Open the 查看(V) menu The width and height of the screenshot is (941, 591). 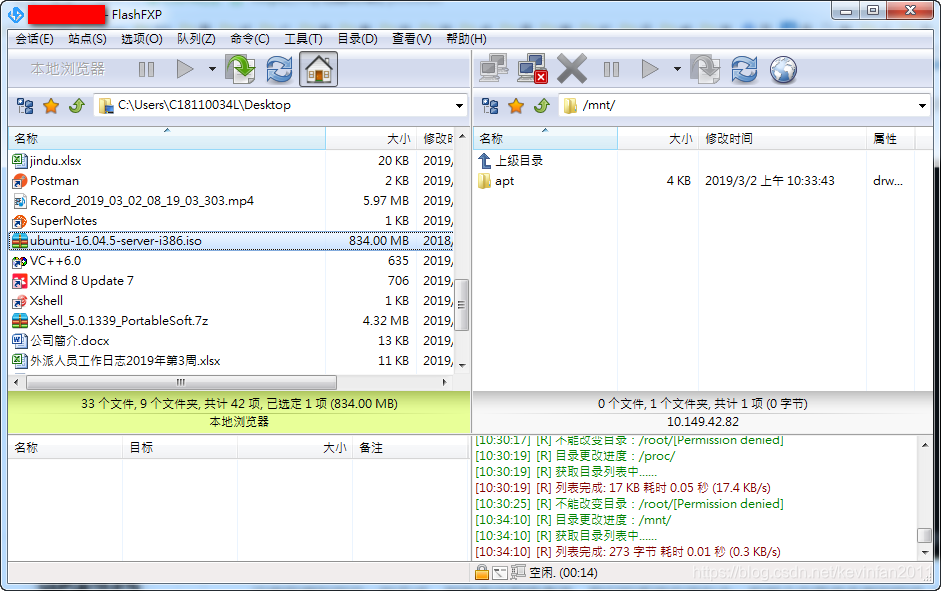412,39
